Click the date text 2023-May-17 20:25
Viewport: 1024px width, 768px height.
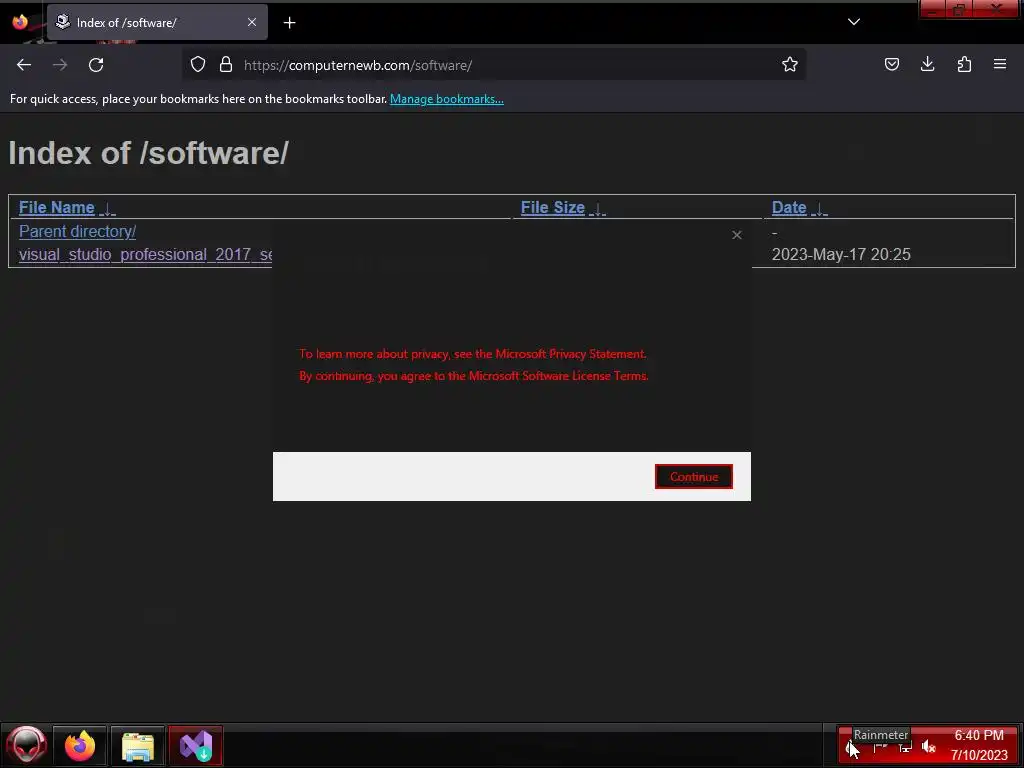point(841,255)
